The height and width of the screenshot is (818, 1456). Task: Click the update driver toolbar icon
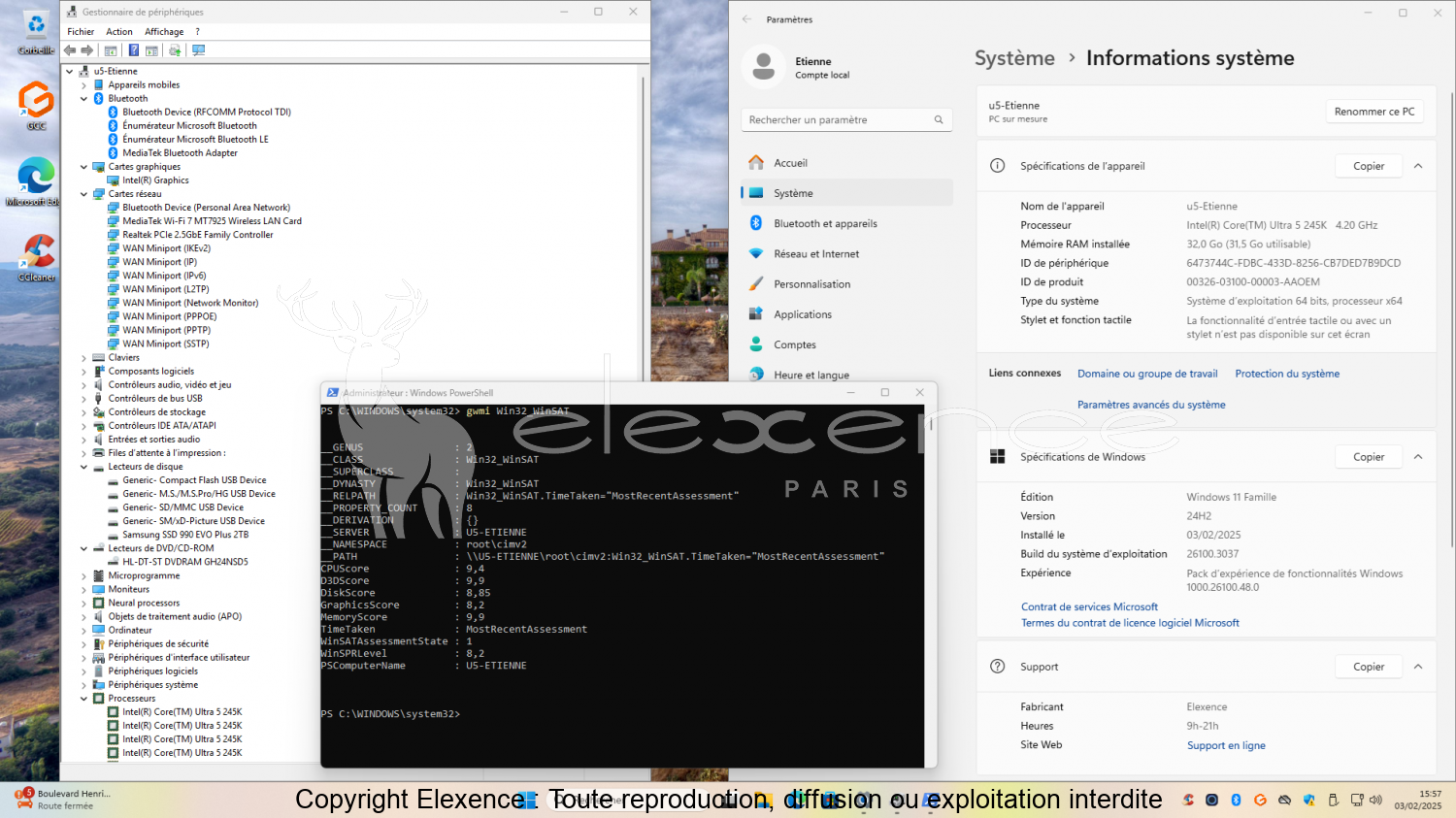pyautogui.click(x=175, y=50)
